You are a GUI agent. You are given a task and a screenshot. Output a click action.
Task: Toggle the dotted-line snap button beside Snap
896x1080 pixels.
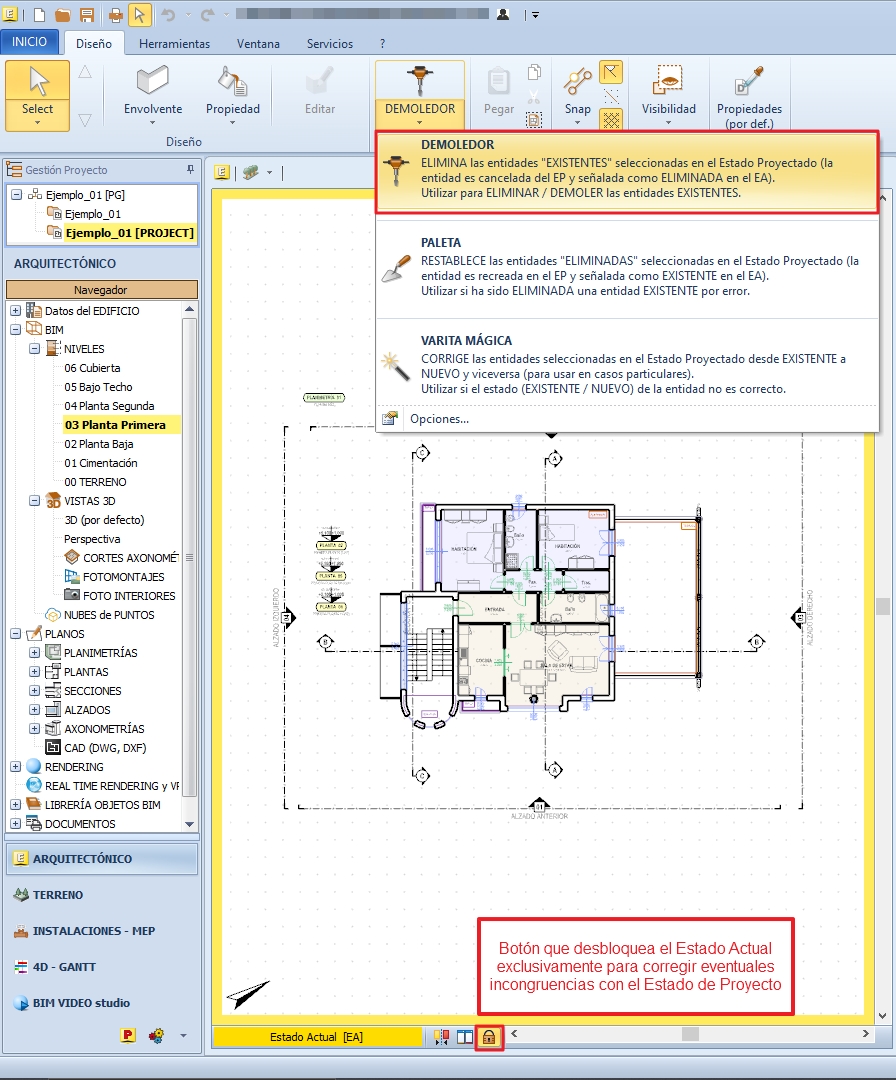(611, 96)
